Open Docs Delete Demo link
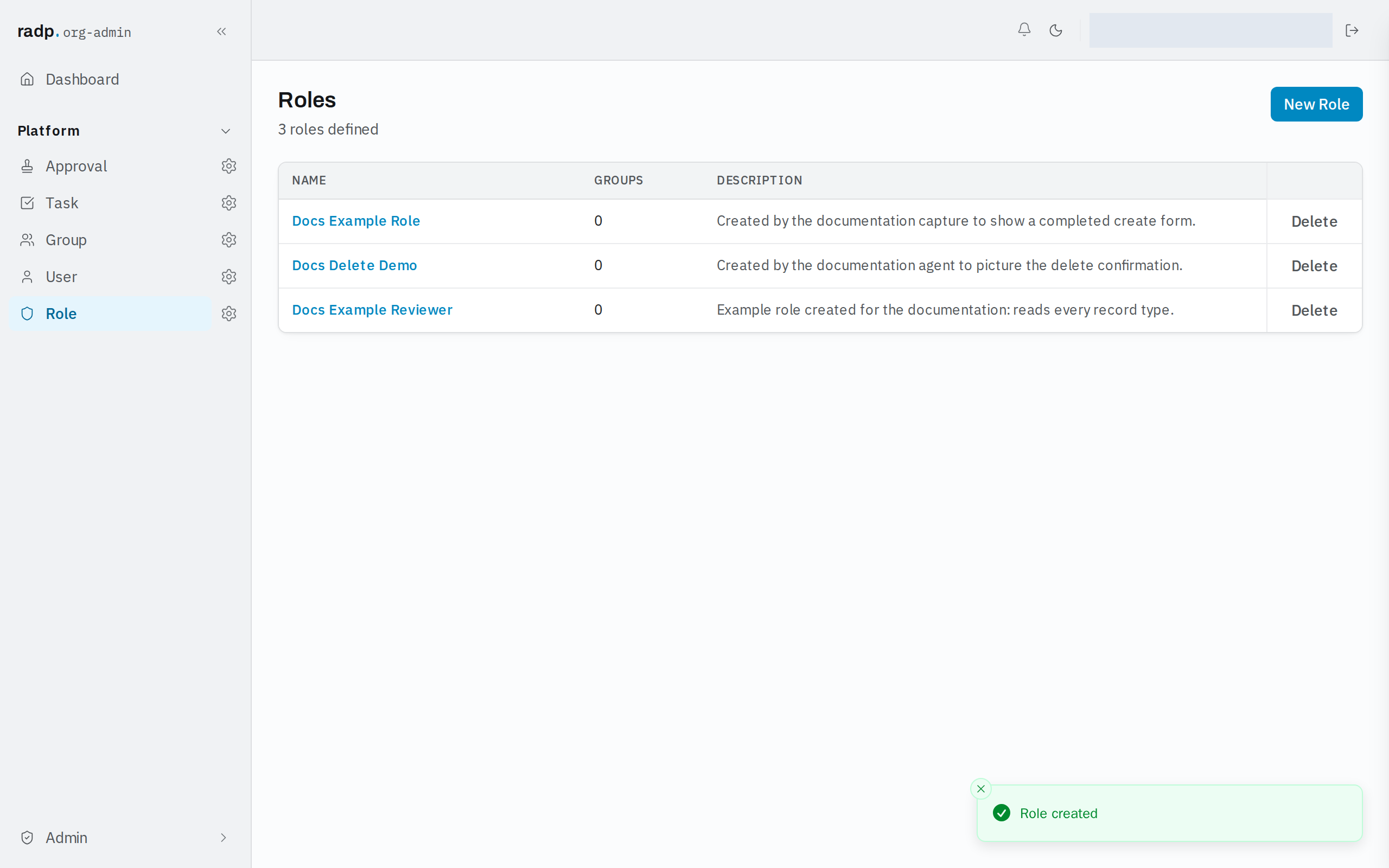Screen dimensions: 1389x868 354,265
